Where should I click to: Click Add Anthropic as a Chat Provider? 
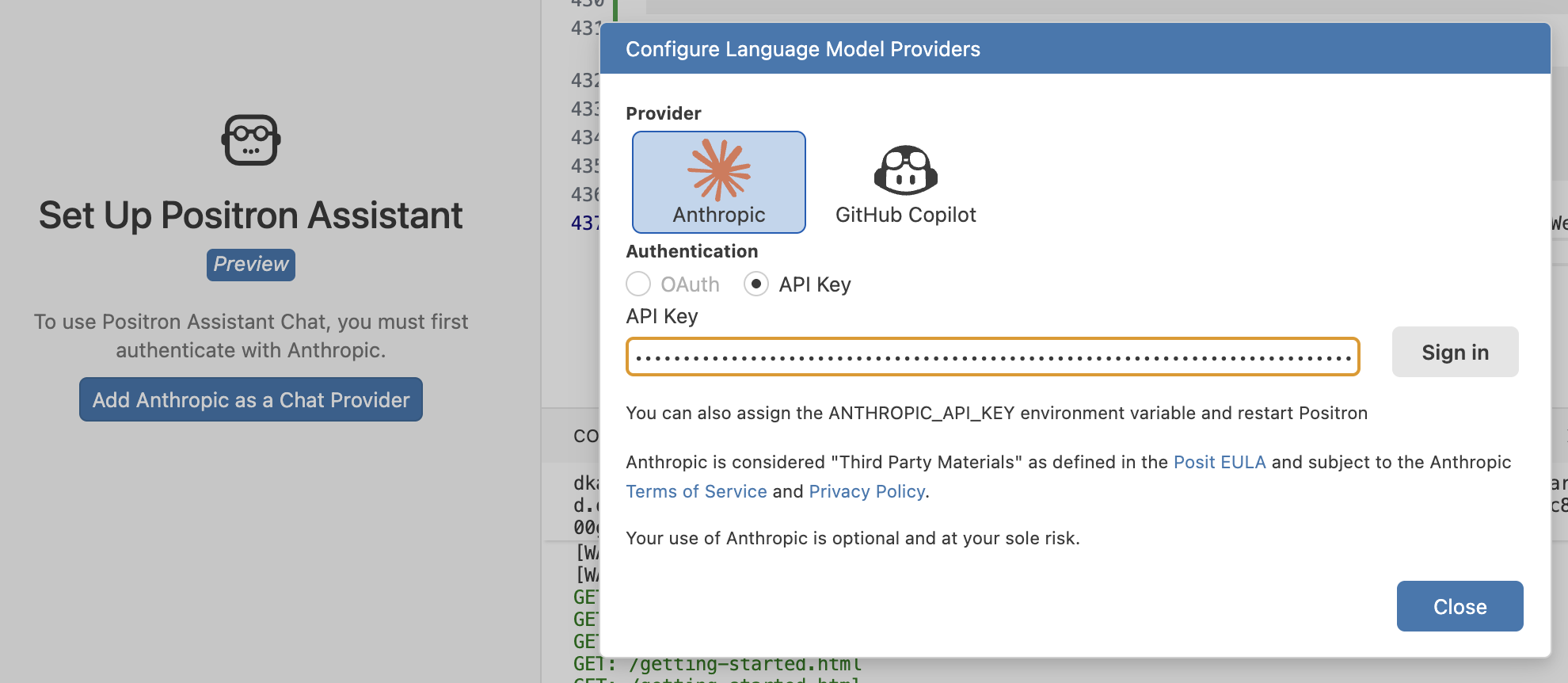[x=251, y=399]
